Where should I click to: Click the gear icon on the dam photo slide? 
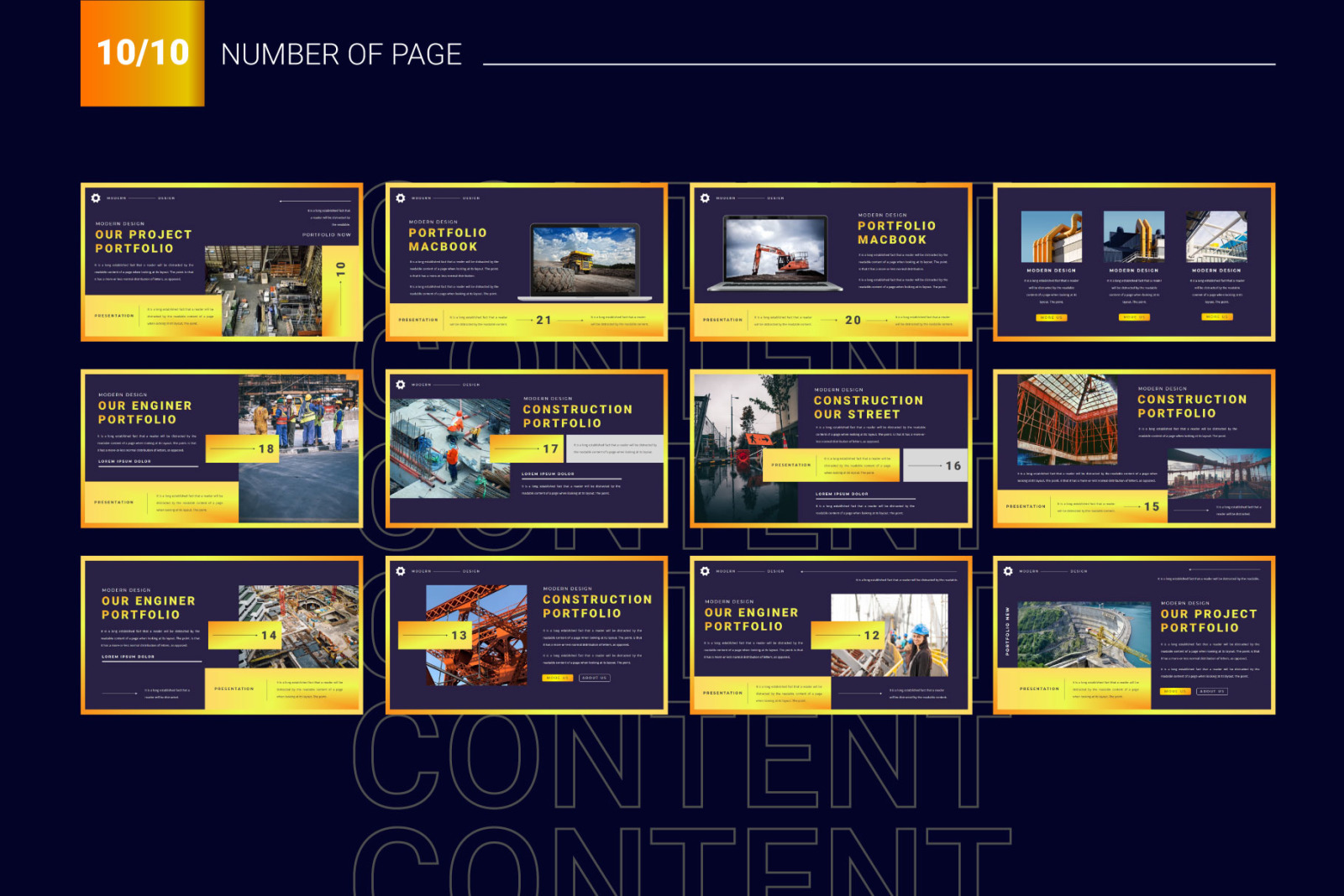(x=1008, y=571)
